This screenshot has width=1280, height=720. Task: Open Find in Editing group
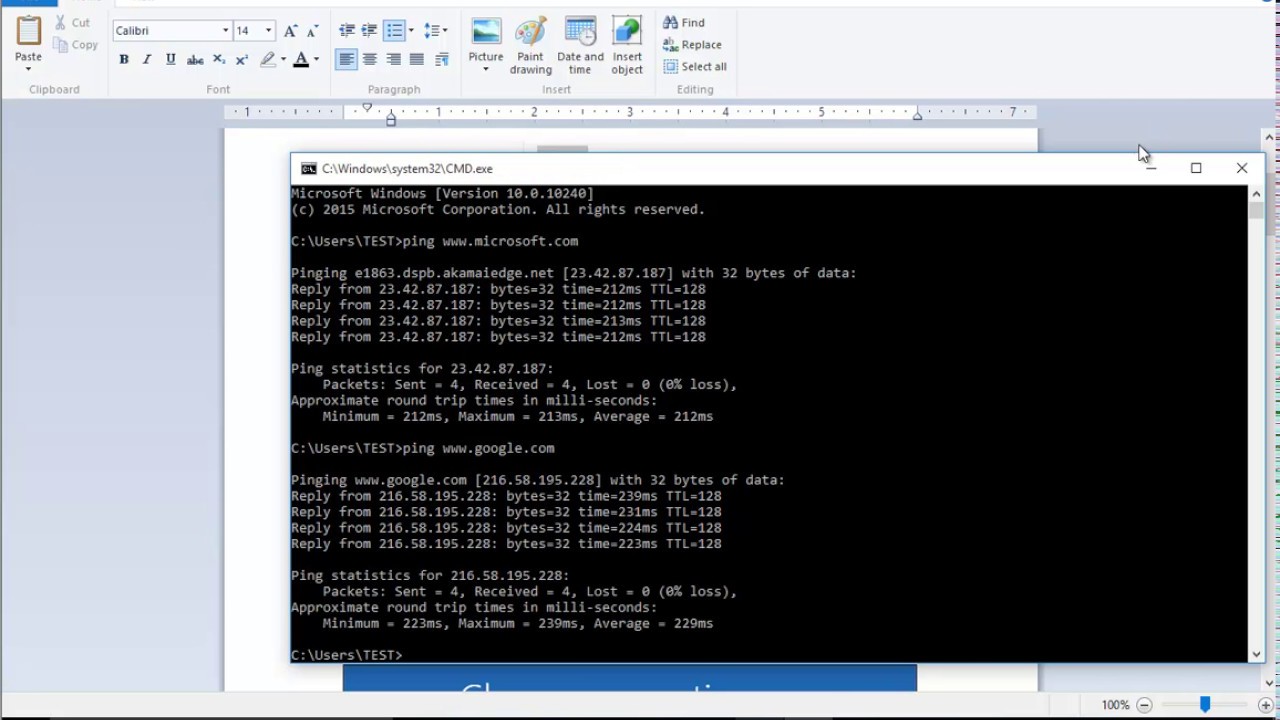click(684, 22)
